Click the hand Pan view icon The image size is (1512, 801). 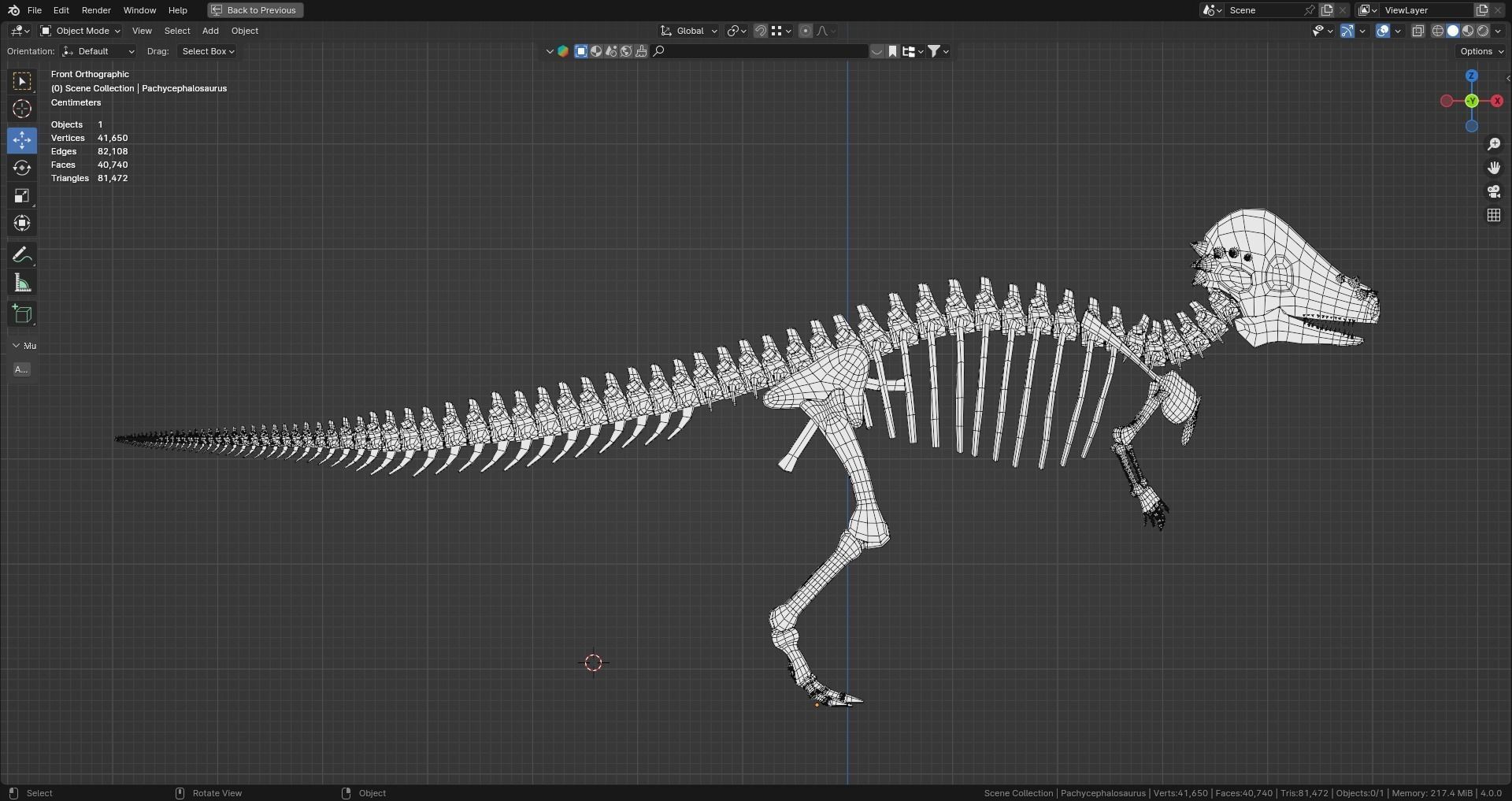tap(1494, 168)
